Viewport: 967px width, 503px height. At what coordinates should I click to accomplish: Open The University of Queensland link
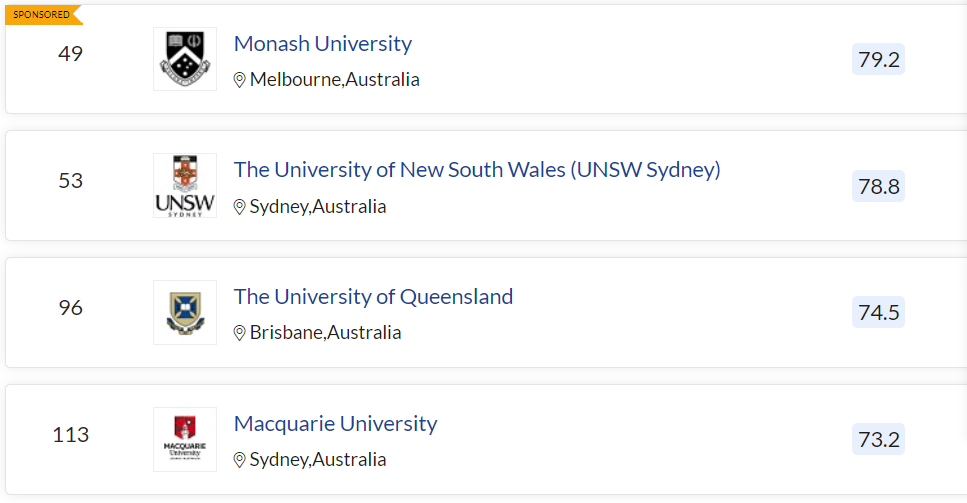point(373,297)
